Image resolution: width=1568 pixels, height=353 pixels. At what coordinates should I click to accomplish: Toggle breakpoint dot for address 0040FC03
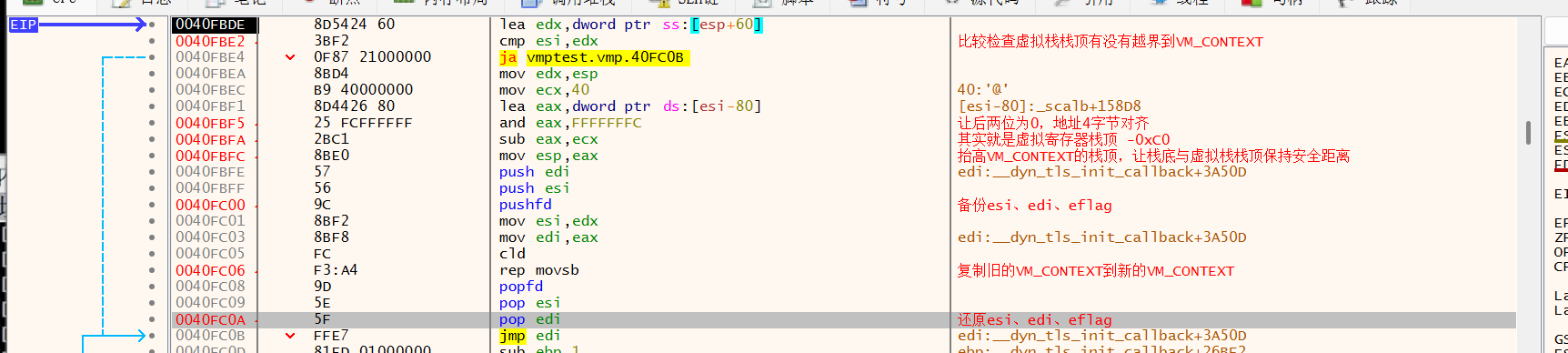tap(152, 237)
